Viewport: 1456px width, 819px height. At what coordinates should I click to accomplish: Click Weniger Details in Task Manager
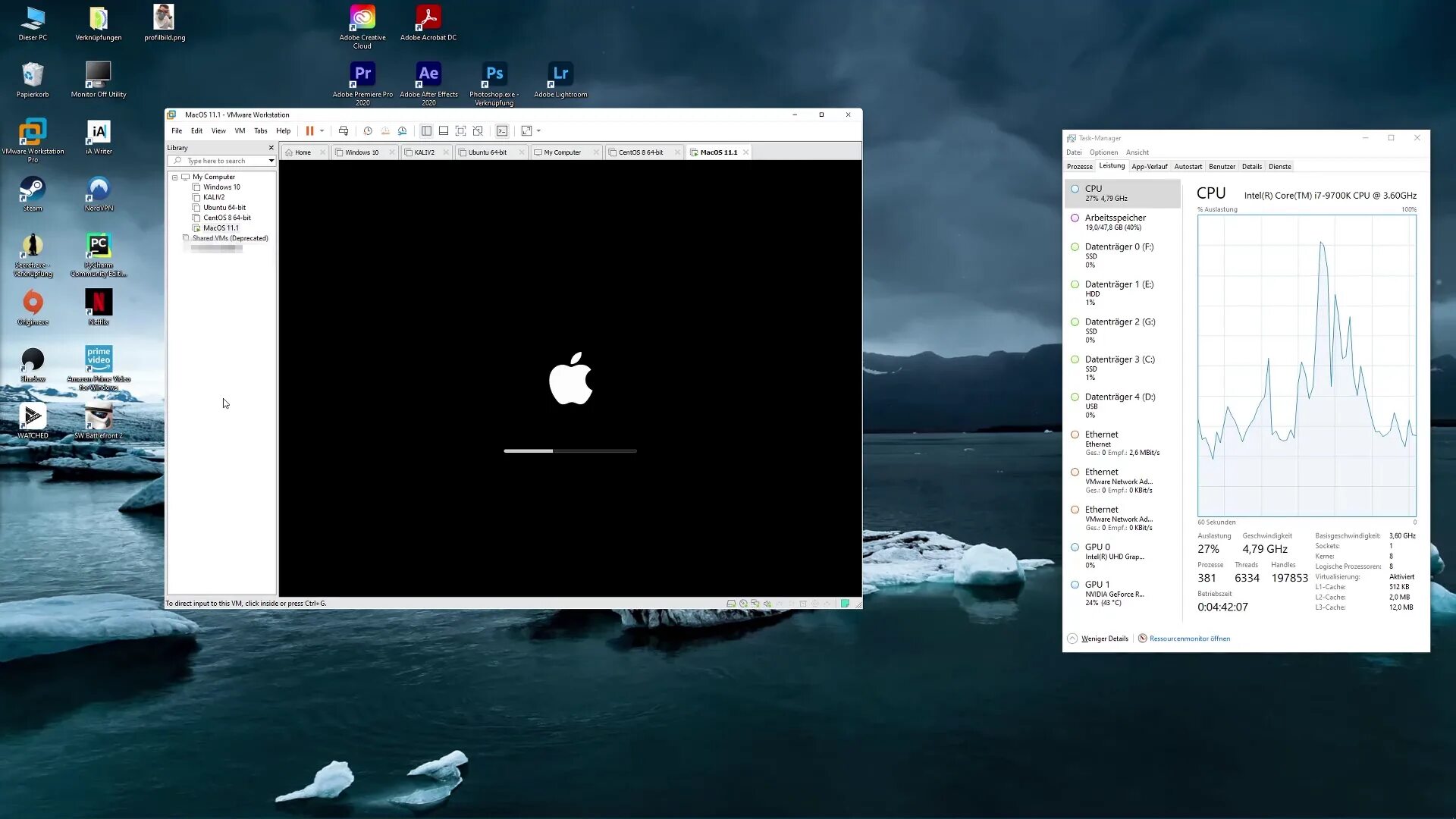click(1104, 639)
